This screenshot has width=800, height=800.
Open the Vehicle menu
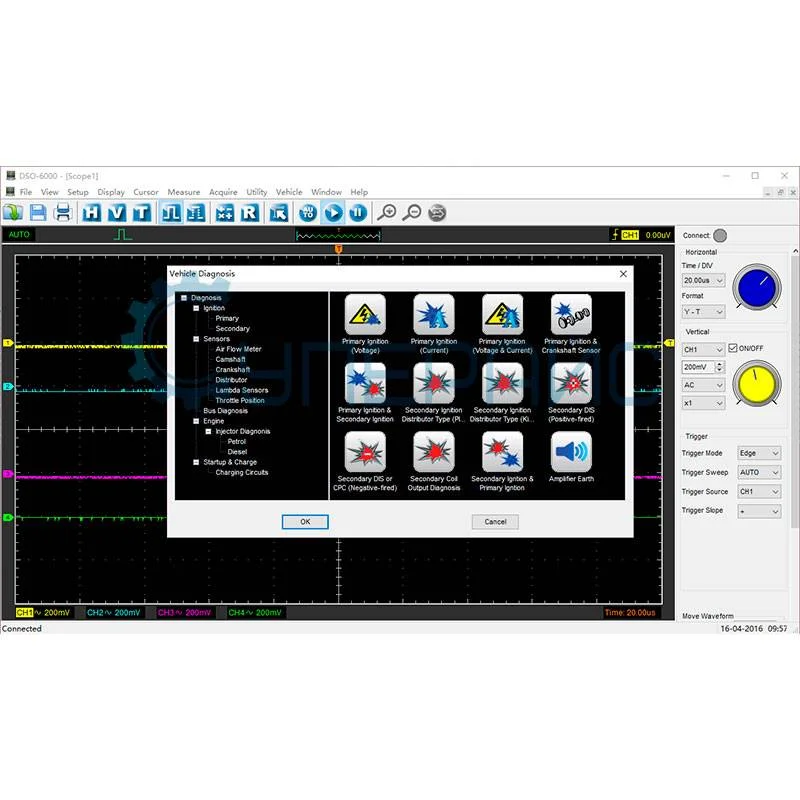(x=289, y=192)
